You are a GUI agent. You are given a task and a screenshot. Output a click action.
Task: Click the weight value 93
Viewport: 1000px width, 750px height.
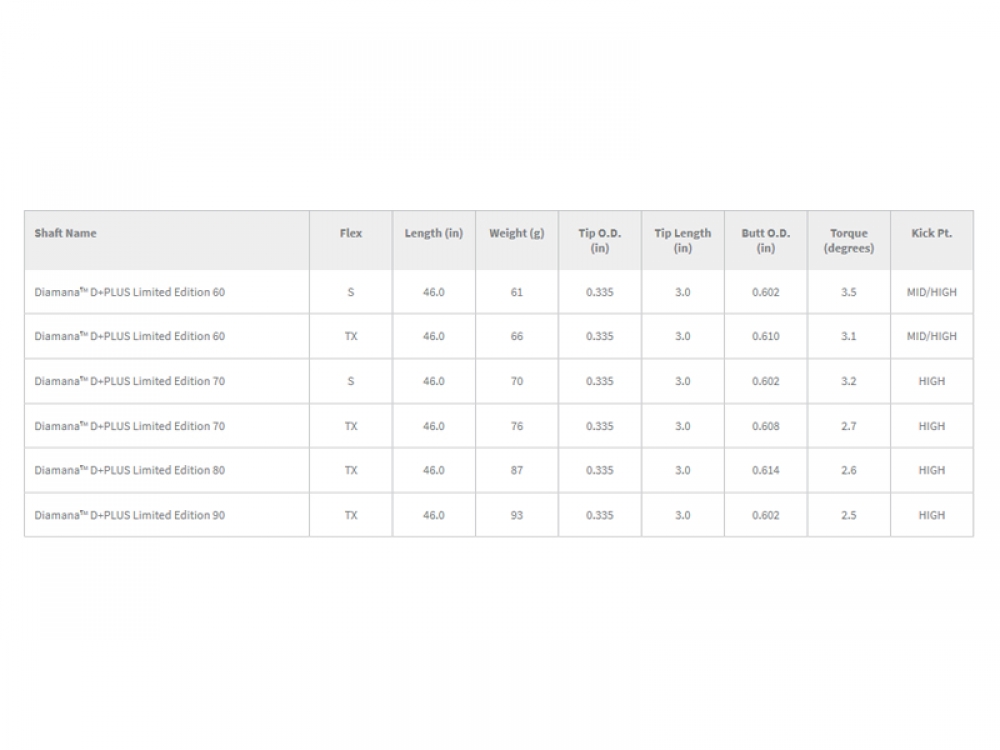pyautogui.click(x=517, y=515)
